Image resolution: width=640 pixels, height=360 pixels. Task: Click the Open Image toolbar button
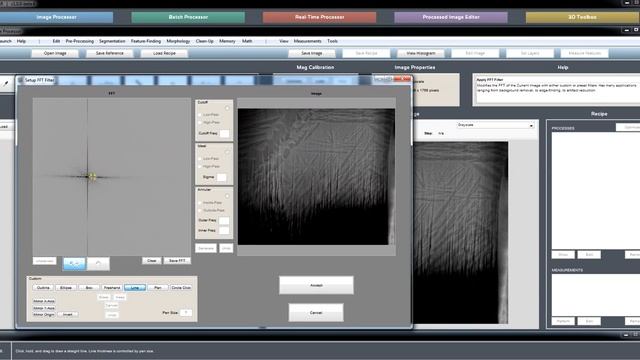coord(55,53)
